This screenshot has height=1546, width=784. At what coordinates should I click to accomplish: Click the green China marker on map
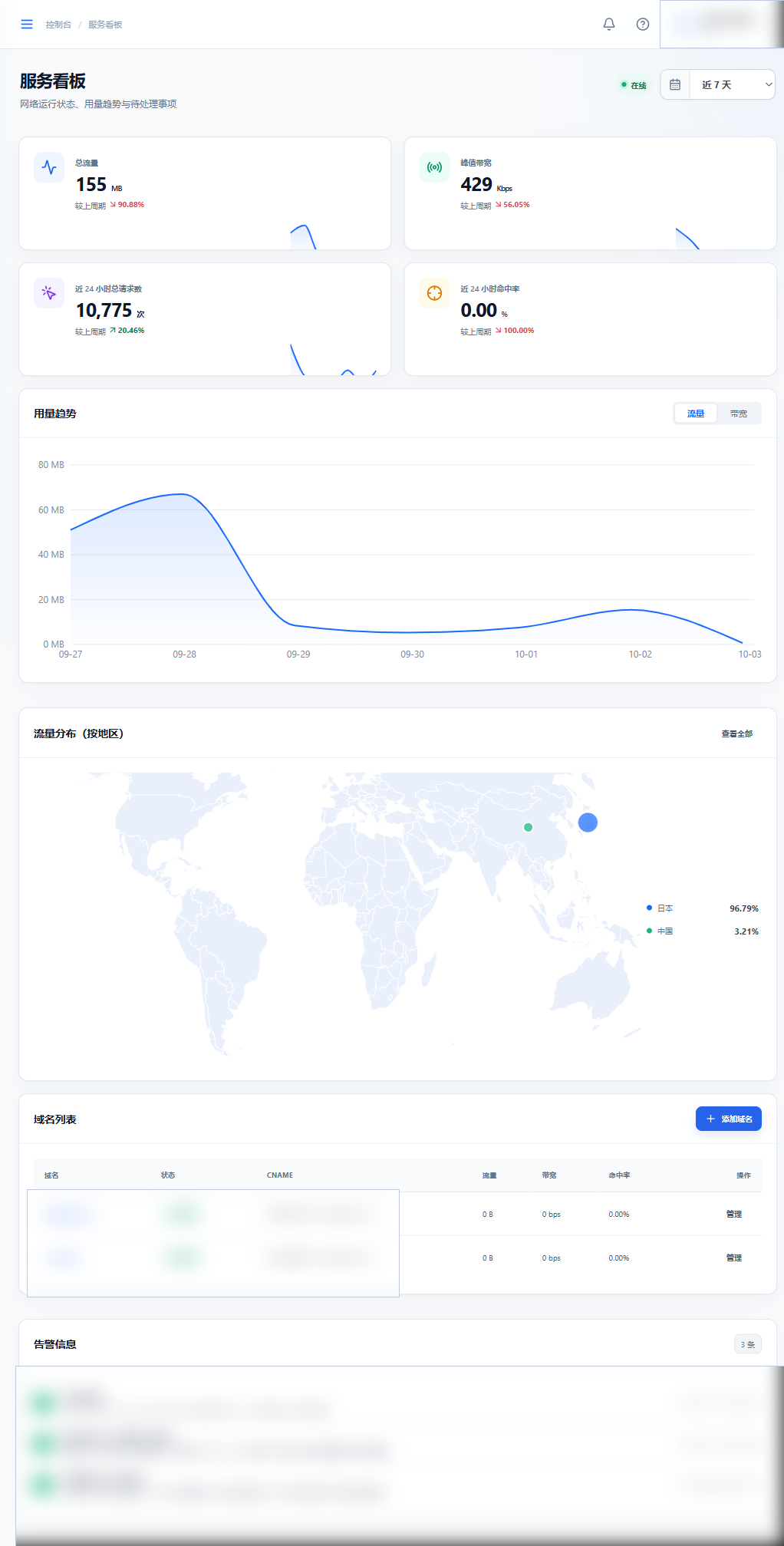pyautogui.click(x=528, y=827)
